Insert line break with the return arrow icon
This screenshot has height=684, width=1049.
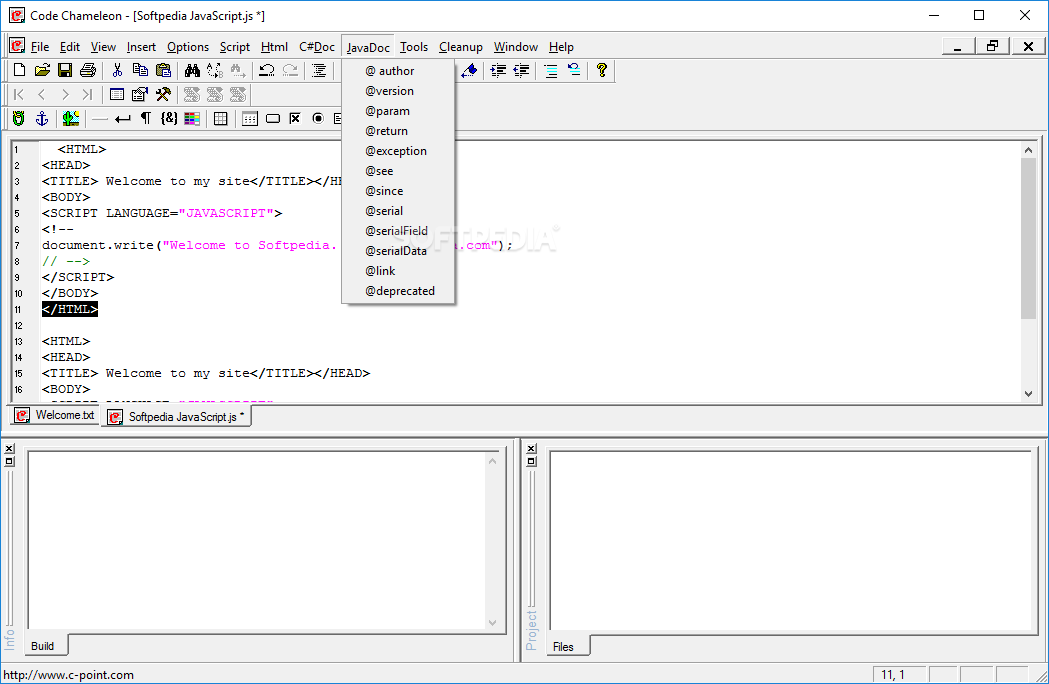pos(122,119)
